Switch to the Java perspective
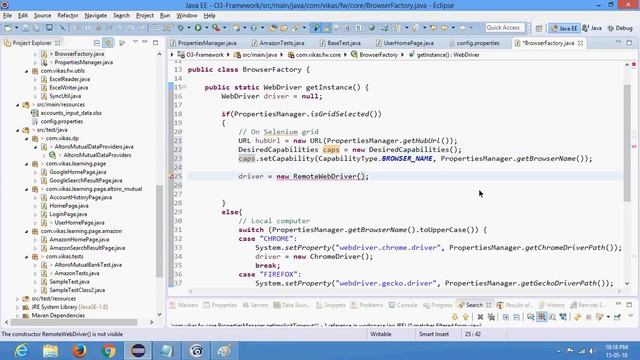The width and height of the screenshot is (640, 360). click(592, 28)
